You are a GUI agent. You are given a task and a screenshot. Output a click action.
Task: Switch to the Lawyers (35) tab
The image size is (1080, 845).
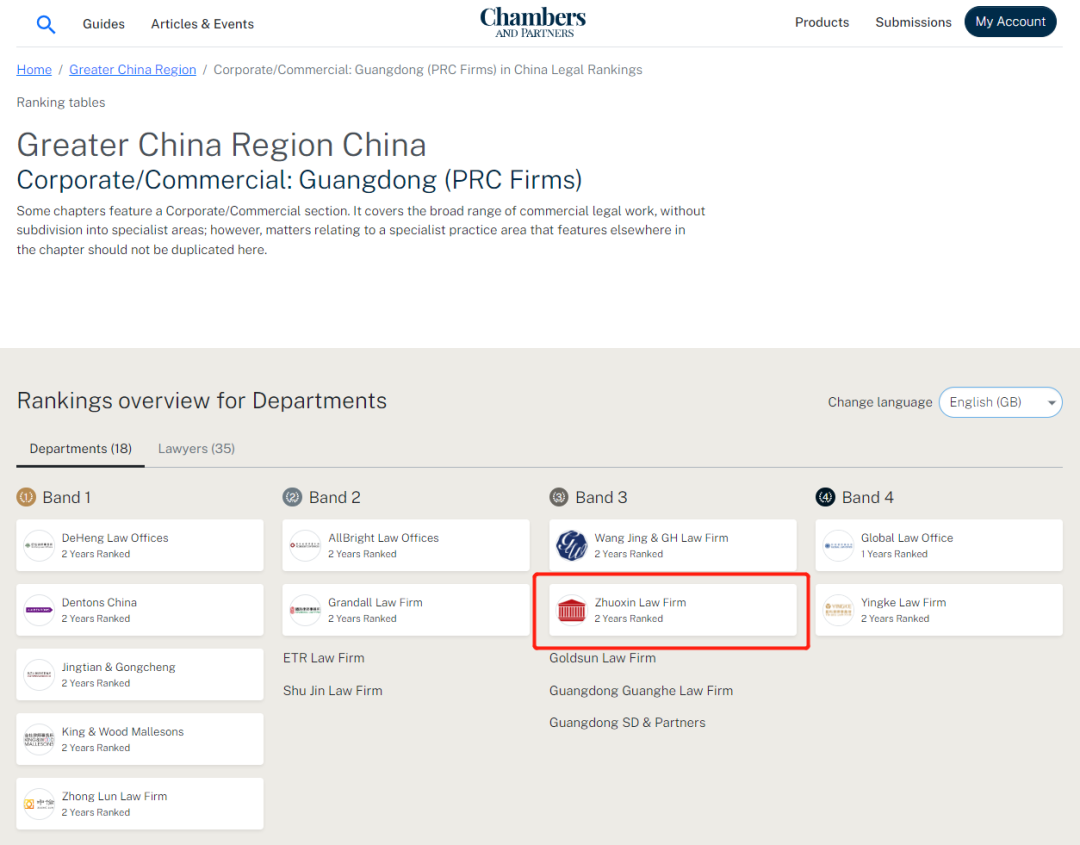coord(196,449)
